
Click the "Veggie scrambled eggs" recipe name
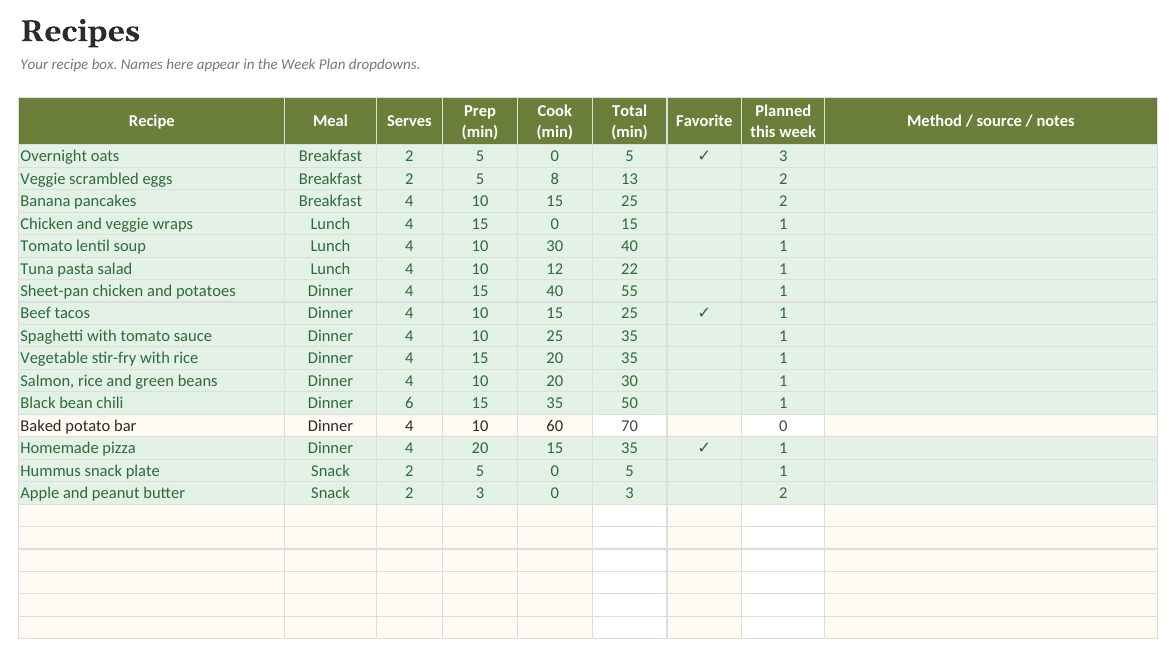[x=152, y=178]
